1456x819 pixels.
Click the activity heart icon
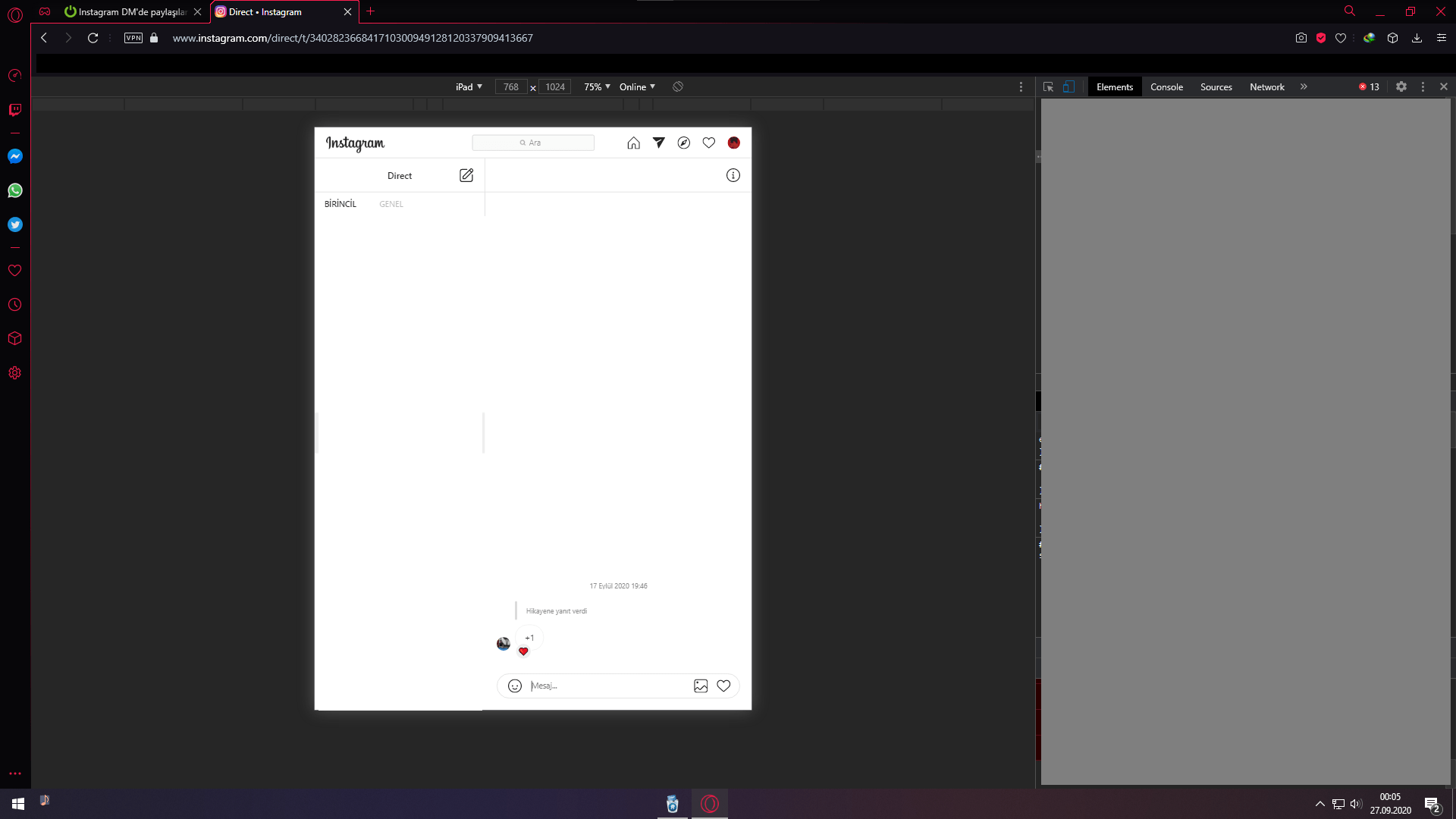(x=709, y=143)
